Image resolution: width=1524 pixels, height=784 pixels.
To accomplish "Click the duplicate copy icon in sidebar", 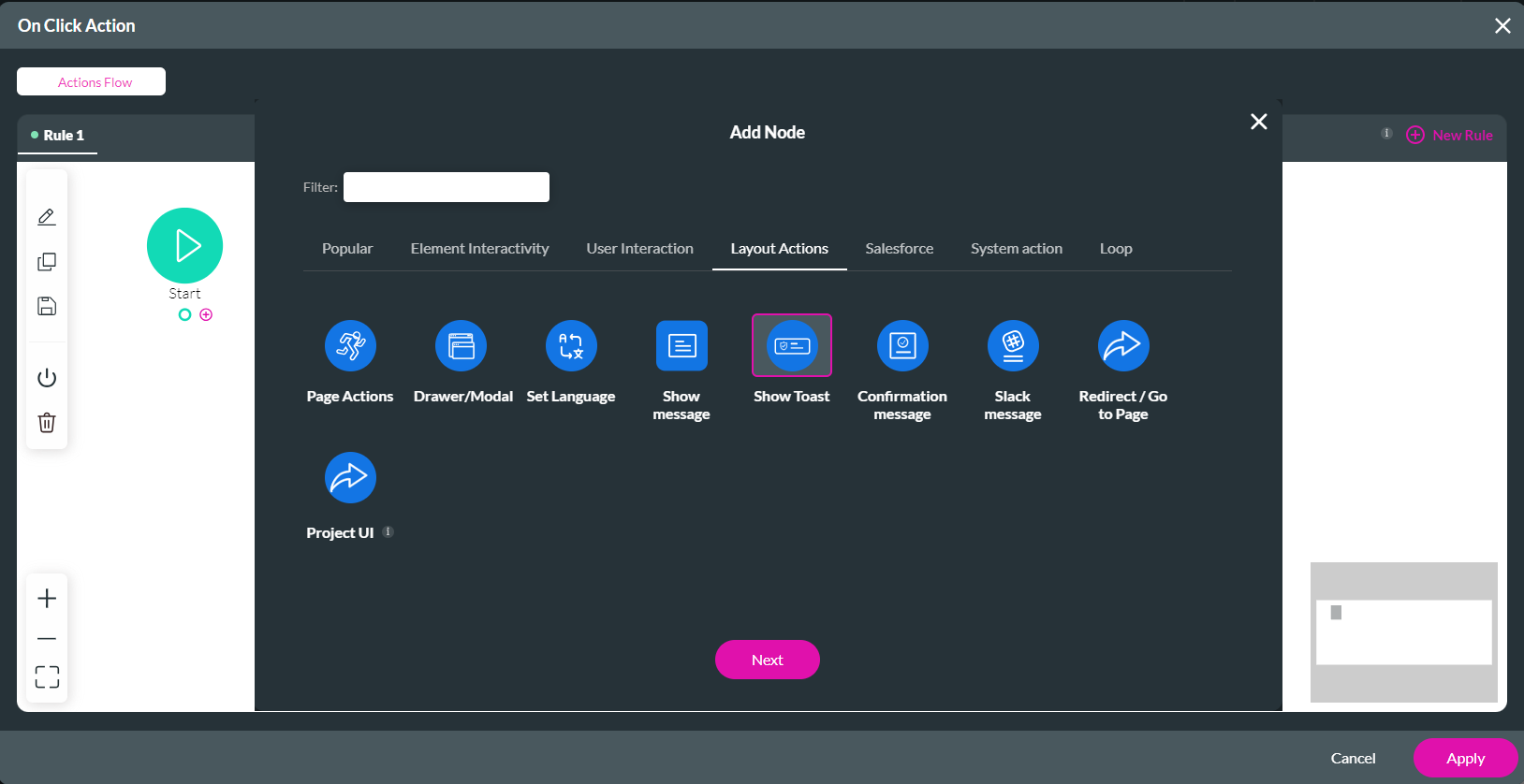I will pyautogui.click(x=47, y=262).
